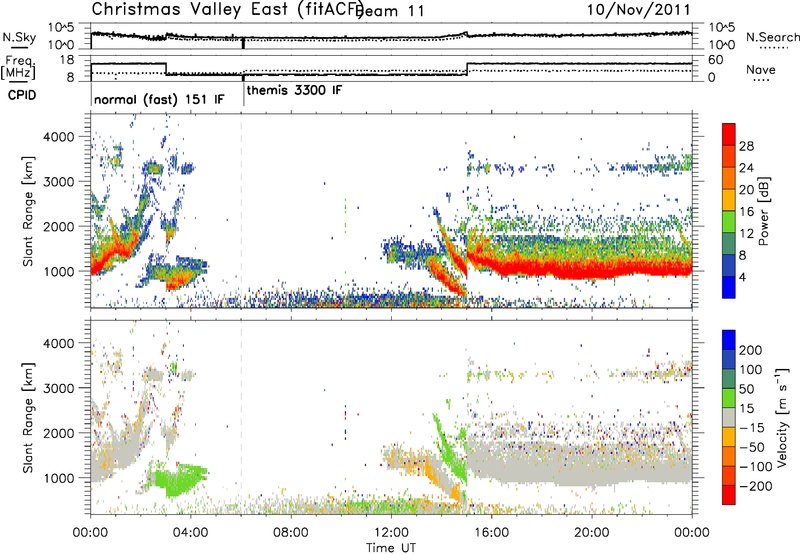Click the 'N.Sky' legend label
This screenshot has height=554, width=800.
[x=19, y=37]
